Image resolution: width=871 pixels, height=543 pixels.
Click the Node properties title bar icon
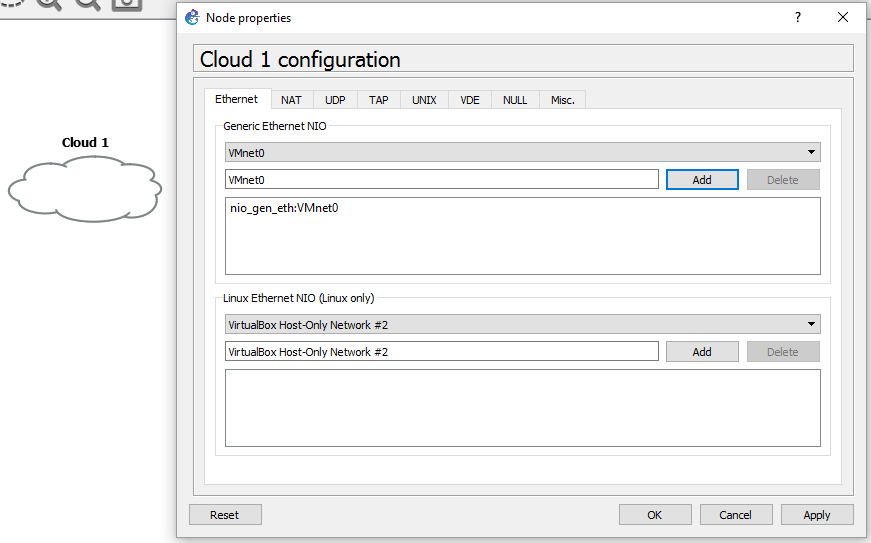[192, 17]
